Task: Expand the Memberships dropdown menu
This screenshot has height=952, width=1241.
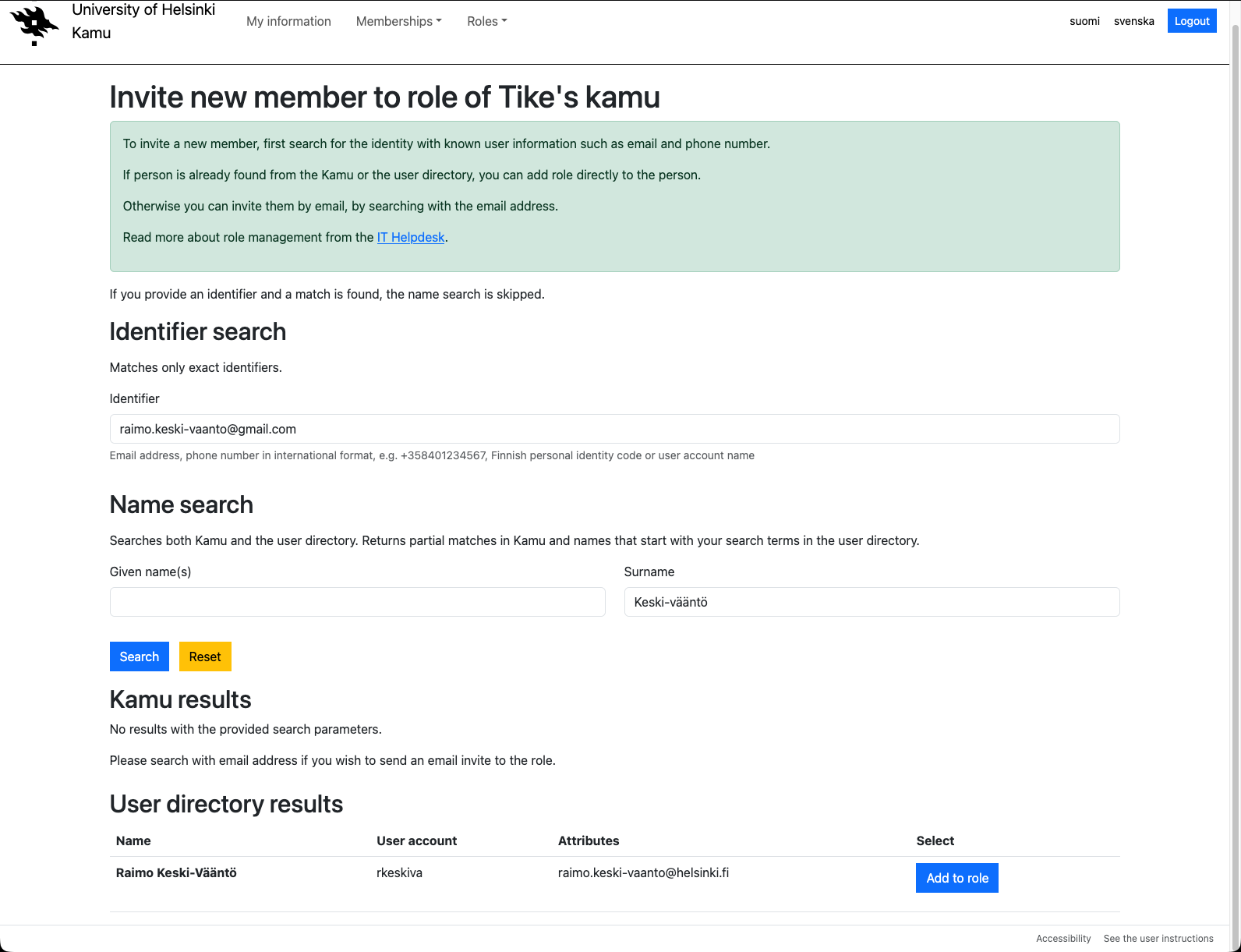Action: point(398,21)
